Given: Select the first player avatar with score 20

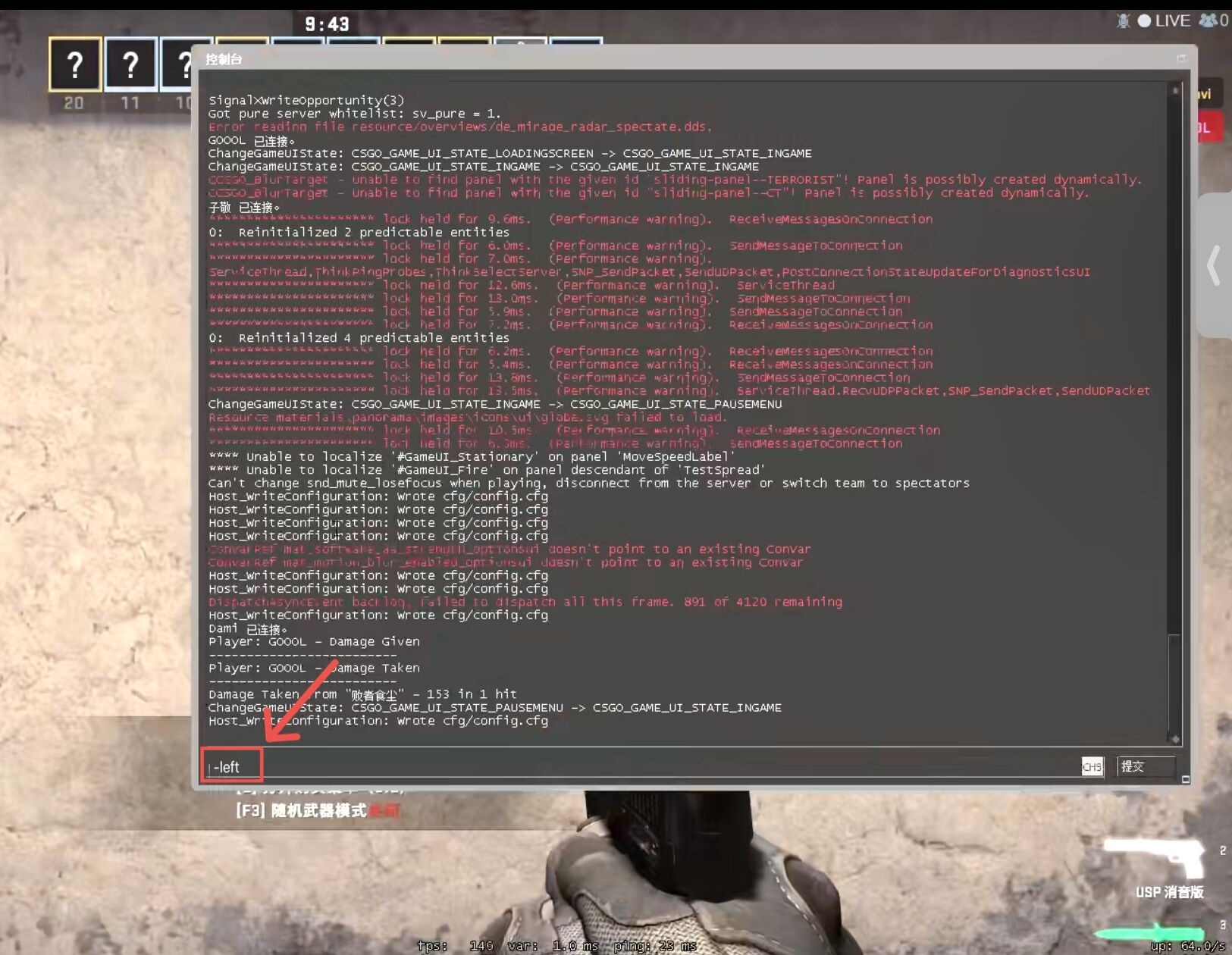Looking at the screenshot, I should pos(75,65).
